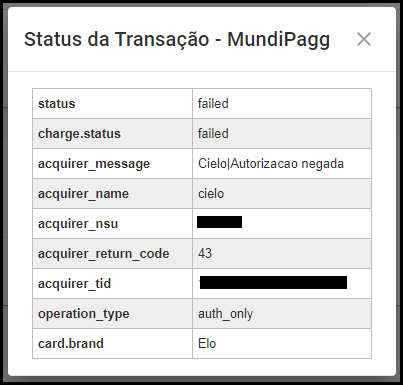Select the acquirer_return_code label
The image size is (403, 385).
pyautogui.click(x=104, y=254)
